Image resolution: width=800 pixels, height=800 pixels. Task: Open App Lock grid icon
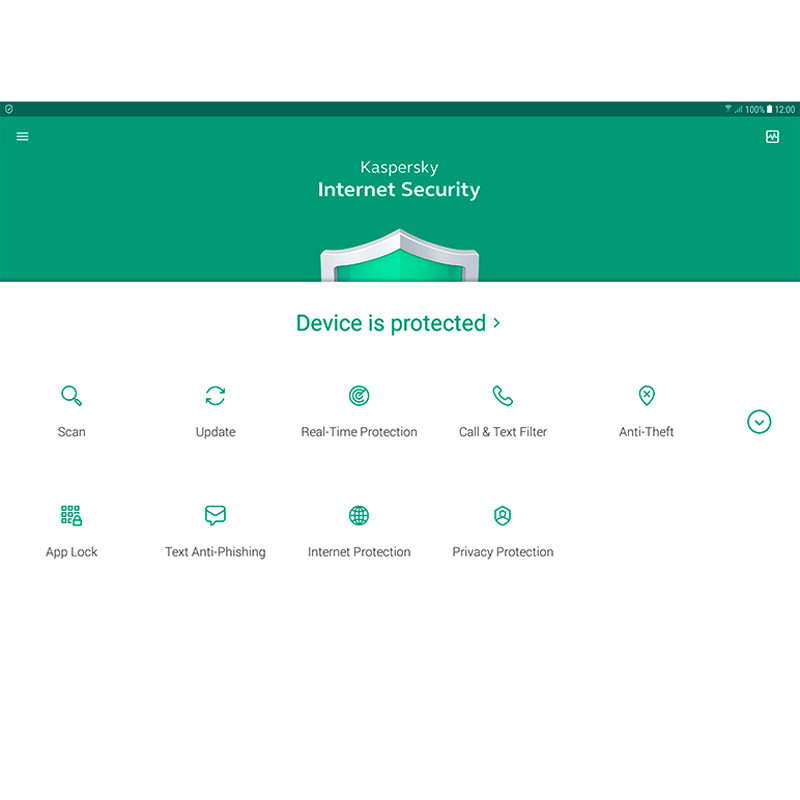[x=71, y=515]
